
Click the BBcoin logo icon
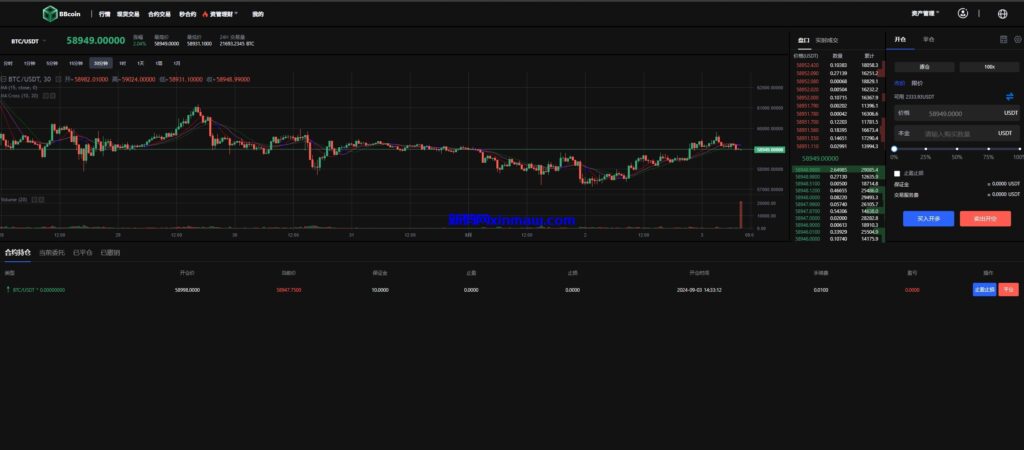[x=50, y=14]
